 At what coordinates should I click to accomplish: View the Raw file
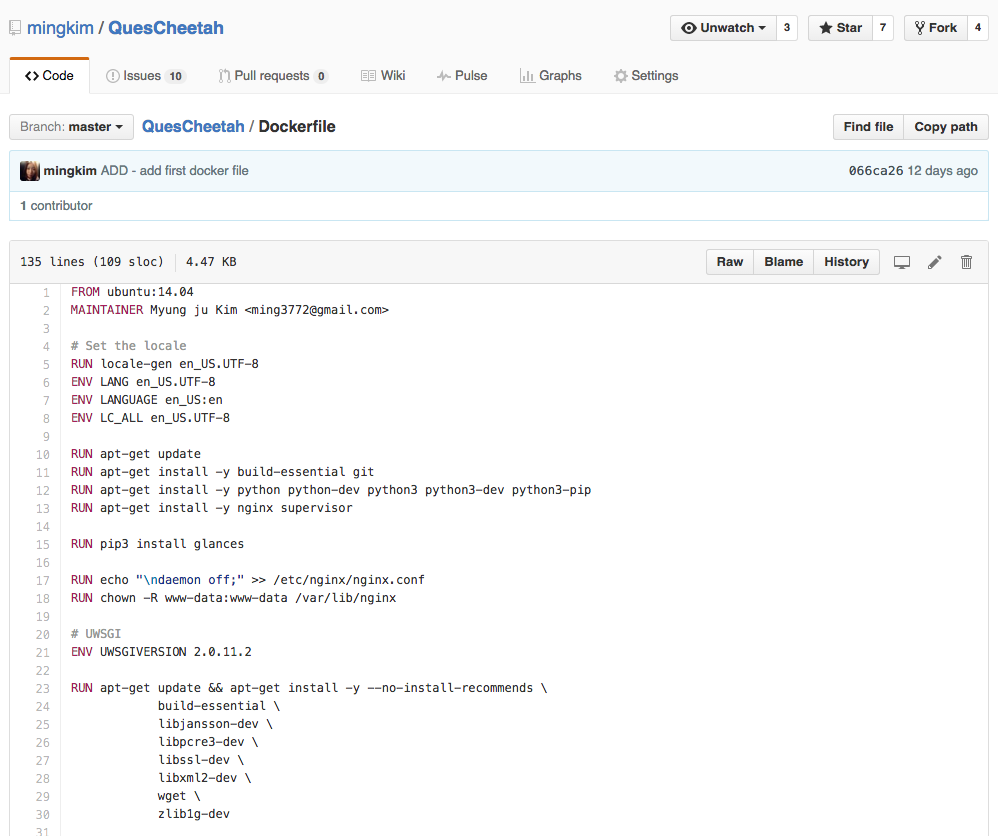pos(730,262)
